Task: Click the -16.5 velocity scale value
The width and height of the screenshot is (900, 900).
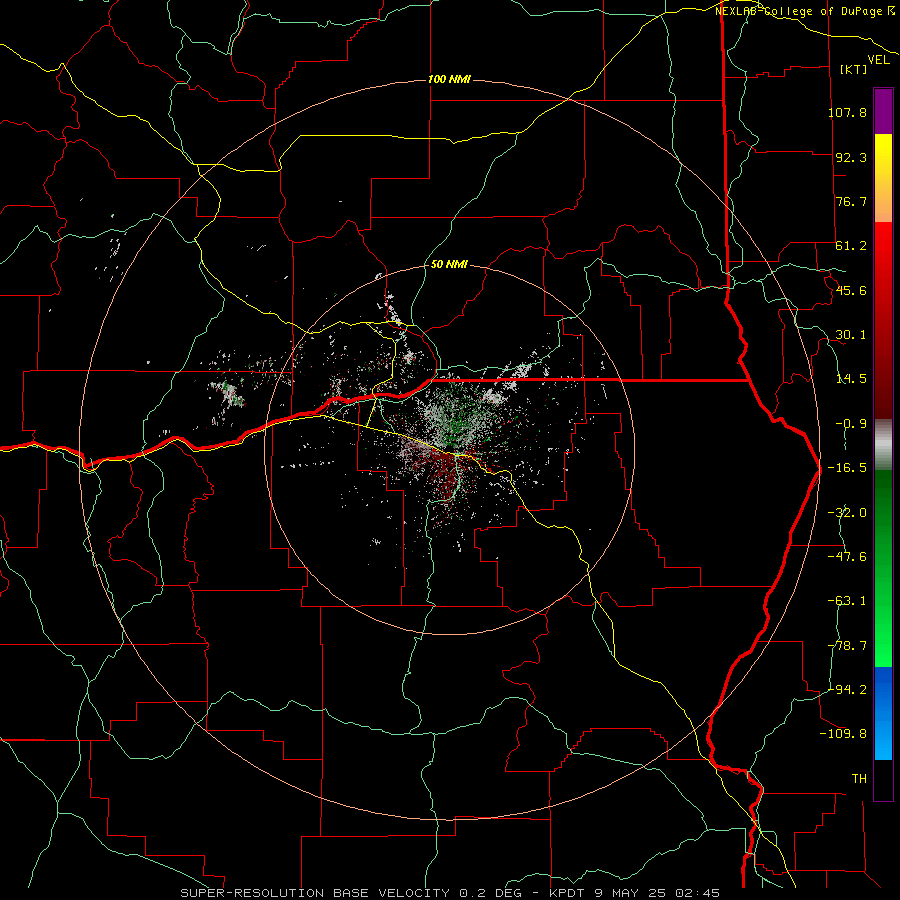Action: click(x=847, y=468)
